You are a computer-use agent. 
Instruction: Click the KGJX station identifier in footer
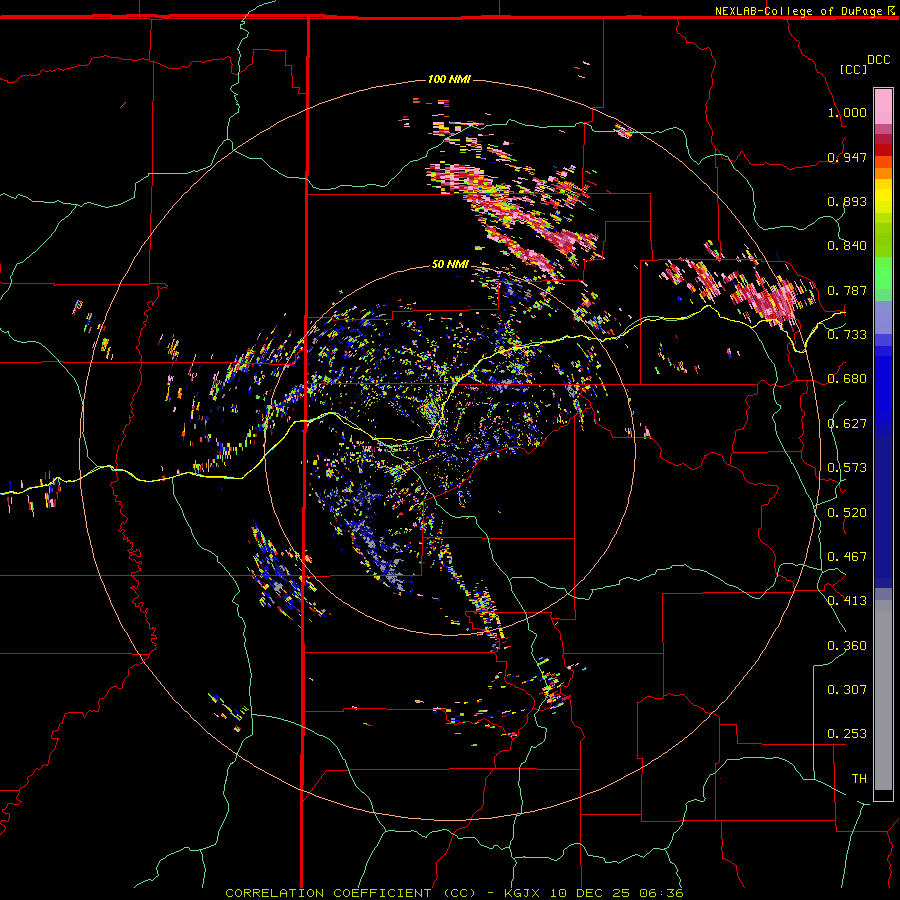(x=522, y=893)
